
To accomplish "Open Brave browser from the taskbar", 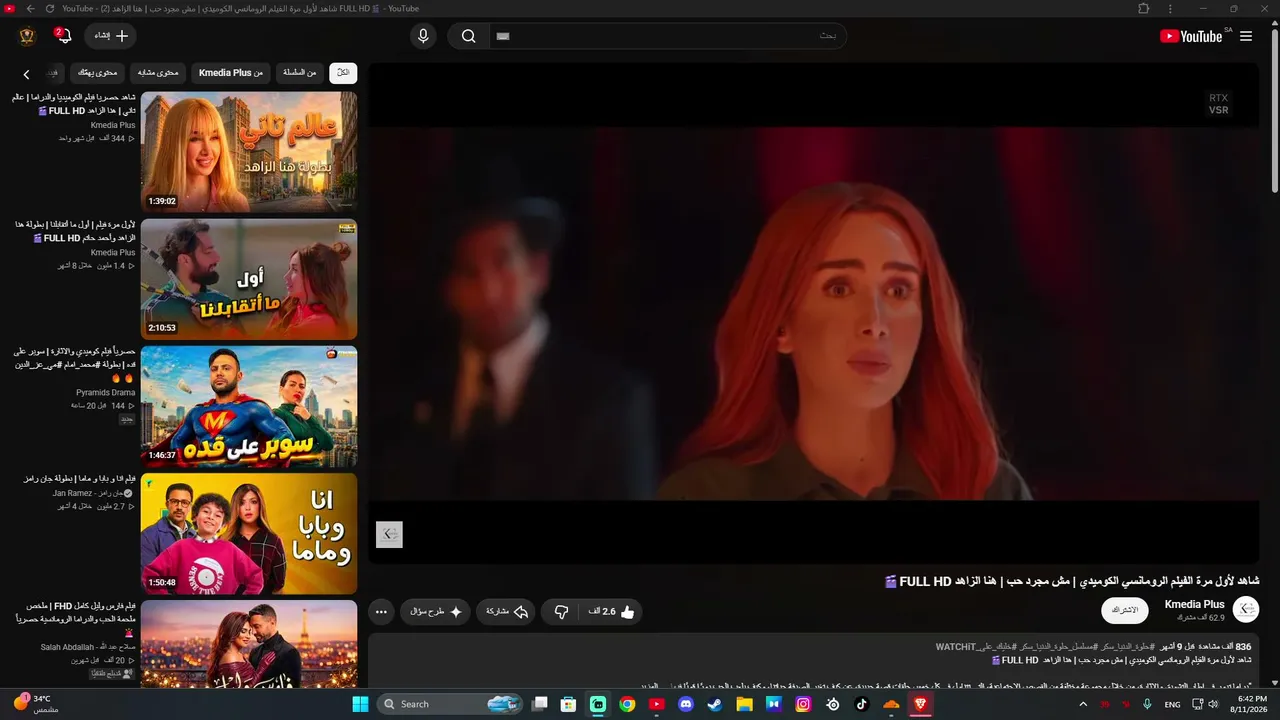I will pos(920,704).
